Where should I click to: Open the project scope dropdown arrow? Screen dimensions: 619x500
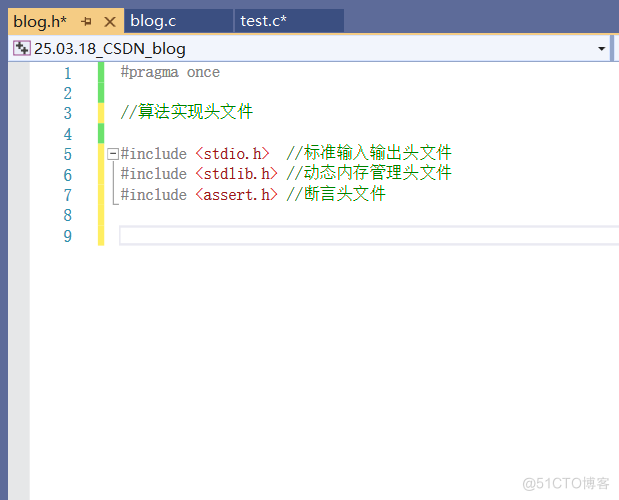pos(601,49)
